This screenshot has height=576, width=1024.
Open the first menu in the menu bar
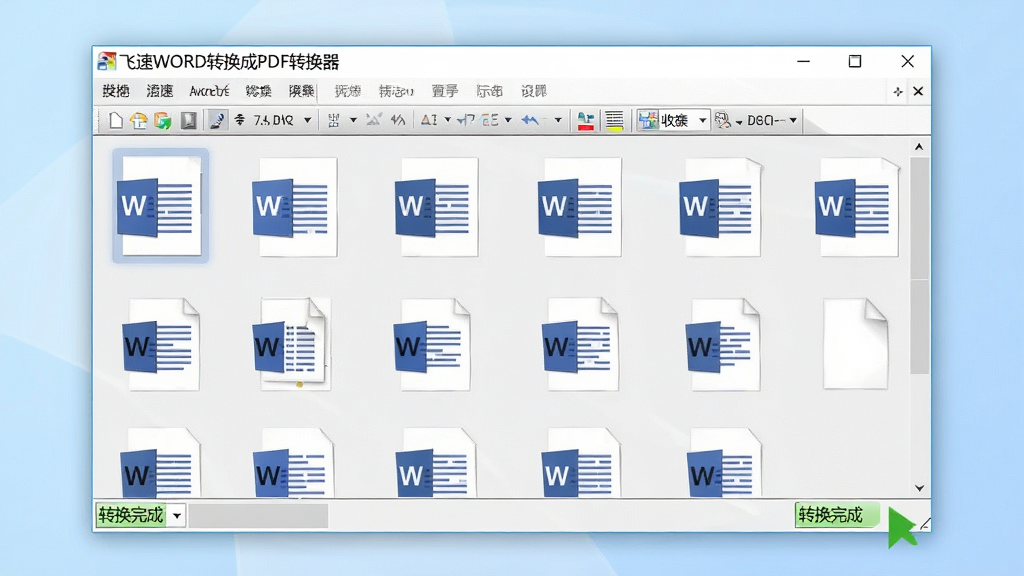coord(116,91)
